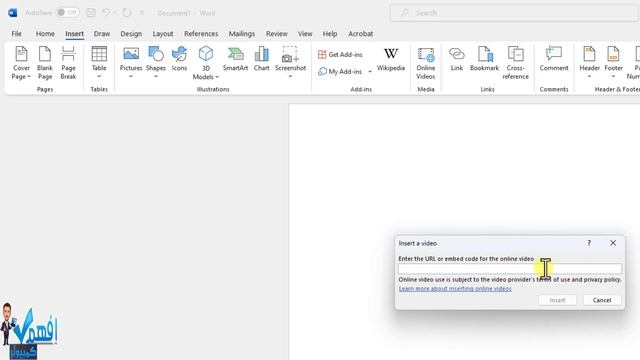The height and width of the screenshot is (360, 640).
Task: Insert a Bookmark
Action: 484,59
